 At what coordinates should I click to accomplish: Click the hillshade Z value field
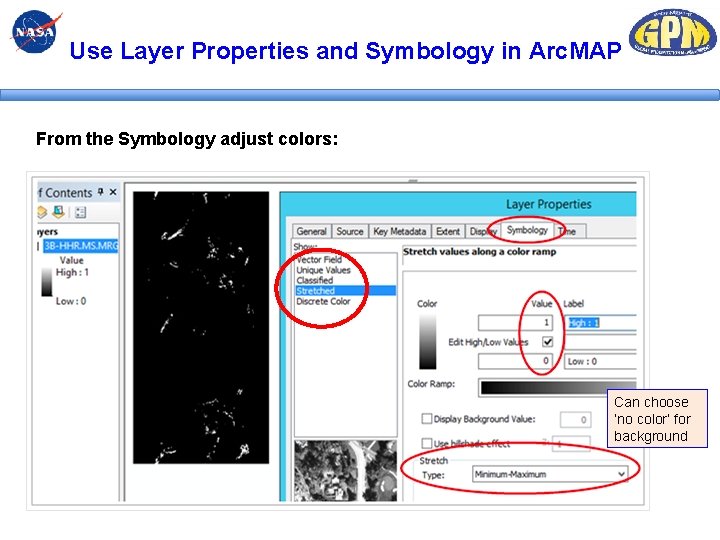click(x=571, y=444)
